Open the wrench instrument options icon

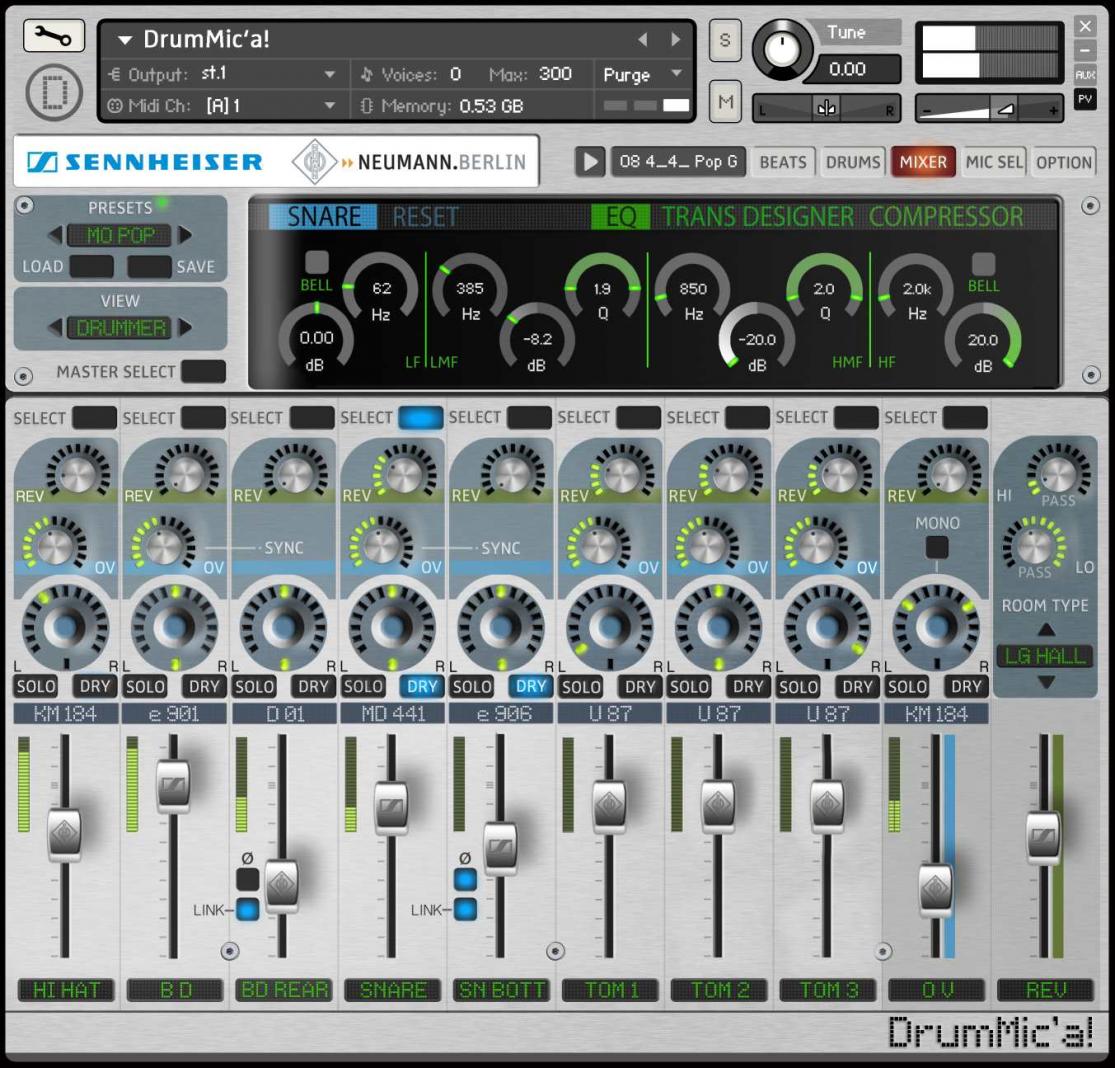(x=53, y=36)
